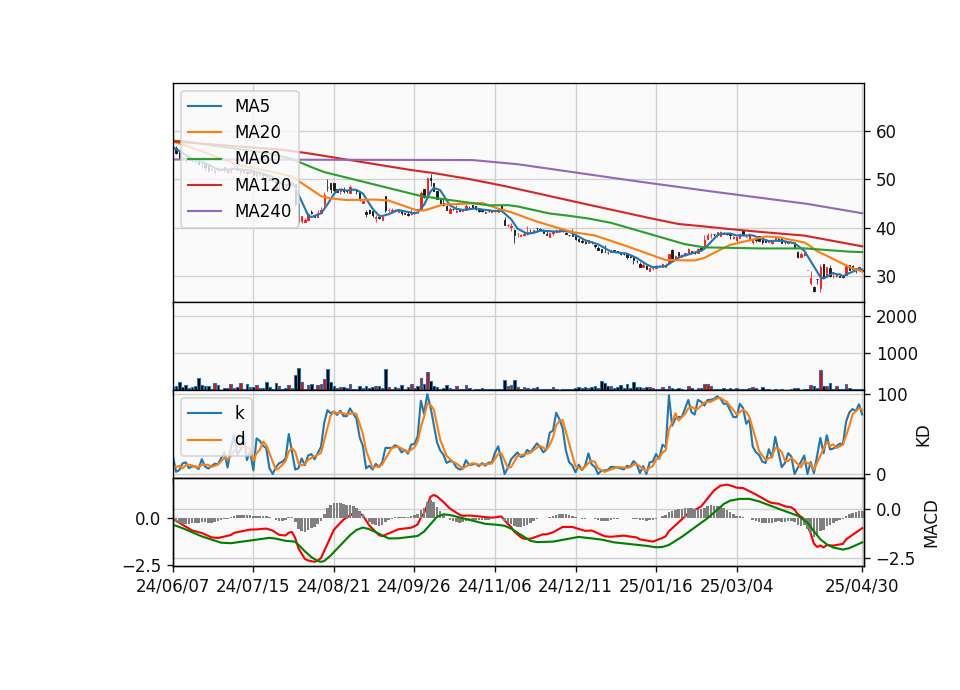Screen dimensions: 960x690
Task: Click the date label 24/11/06
Action: [x=495, y=586]
